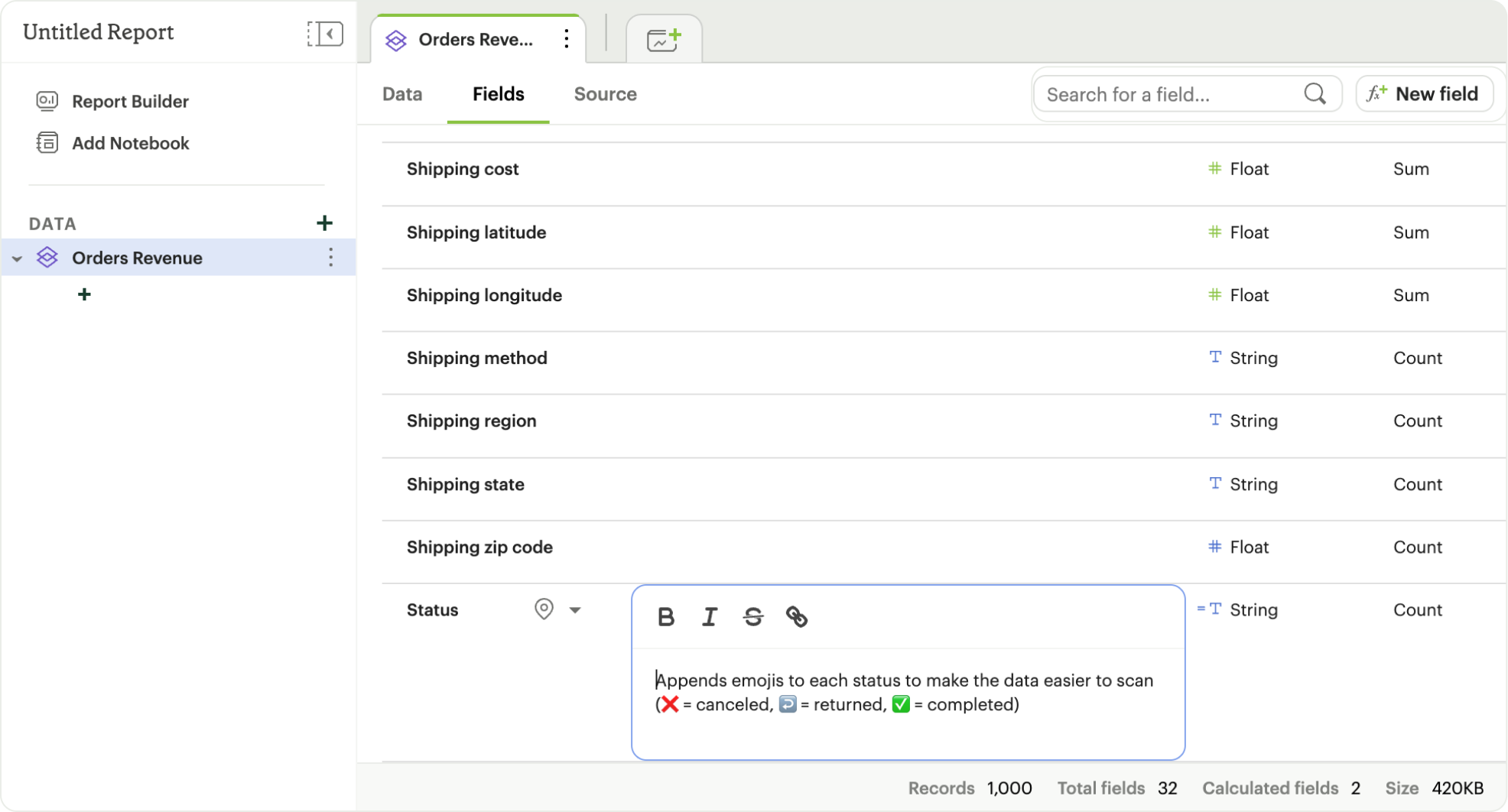This screenshot has height=812, width=1508.
Task: Apply bold formatting in description editor
Action: 666,617
